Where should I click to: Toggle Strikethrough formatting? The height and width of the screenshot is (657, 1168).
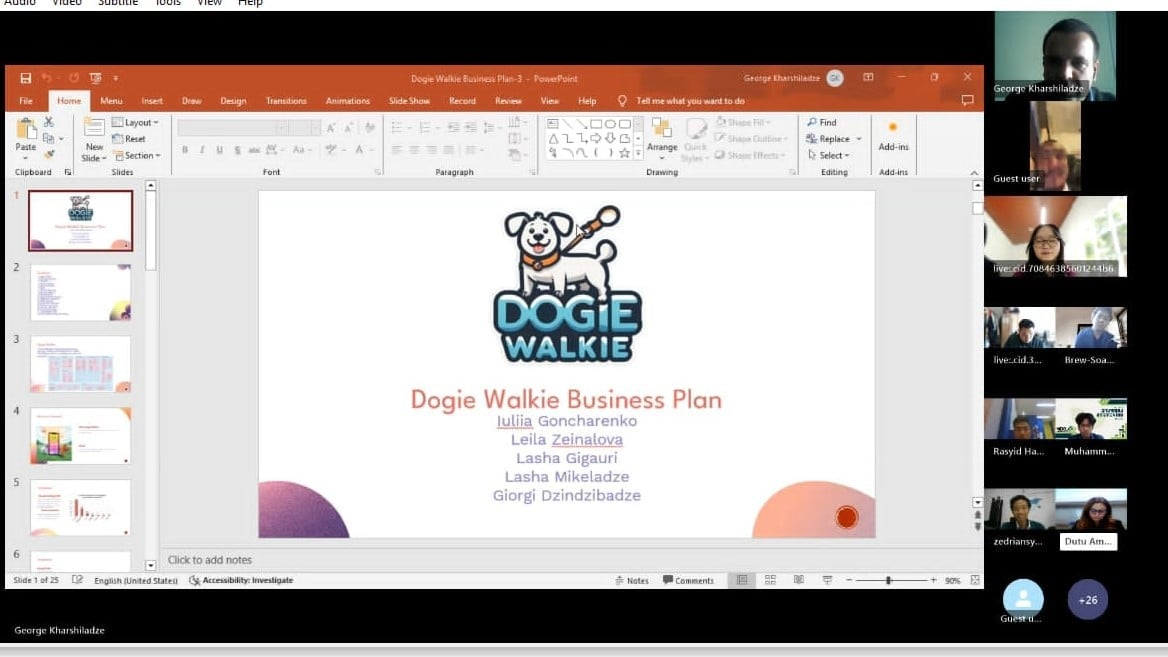(x=254, y=150)
